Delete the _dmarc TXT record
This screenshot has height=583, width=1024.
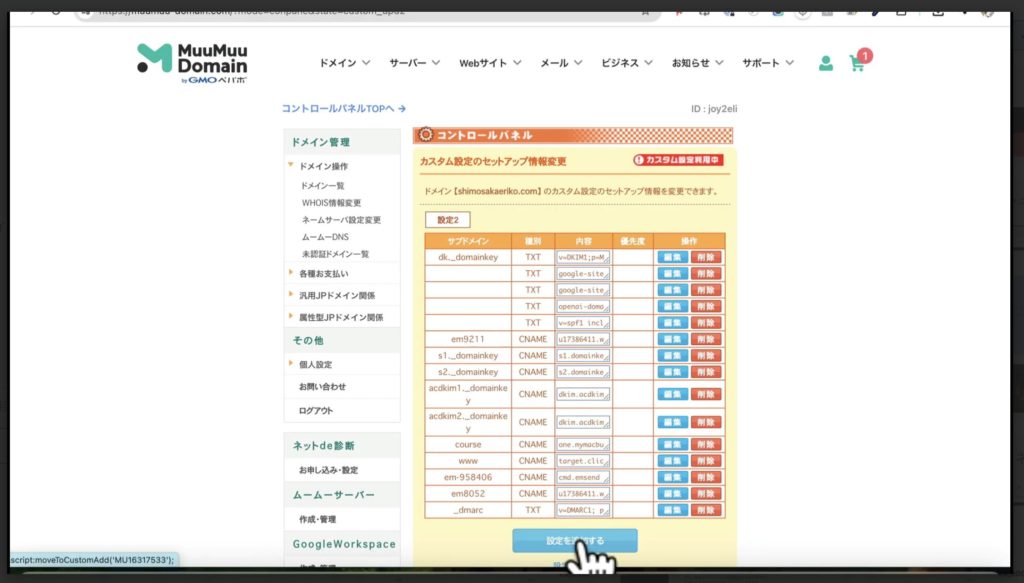pos(705,509)
